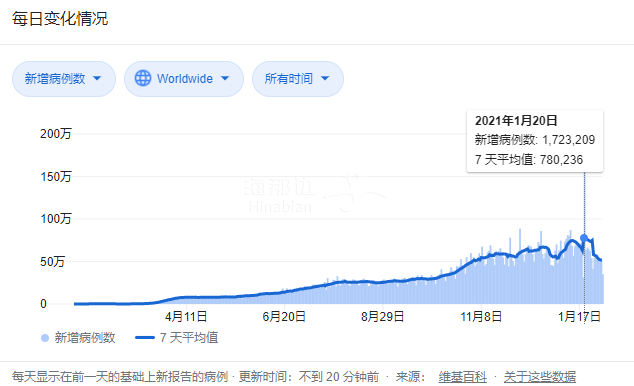The width and height of the screenshot is (634, 386).
Task: Click the 6月20日 axis label
Action: [284, 316]
